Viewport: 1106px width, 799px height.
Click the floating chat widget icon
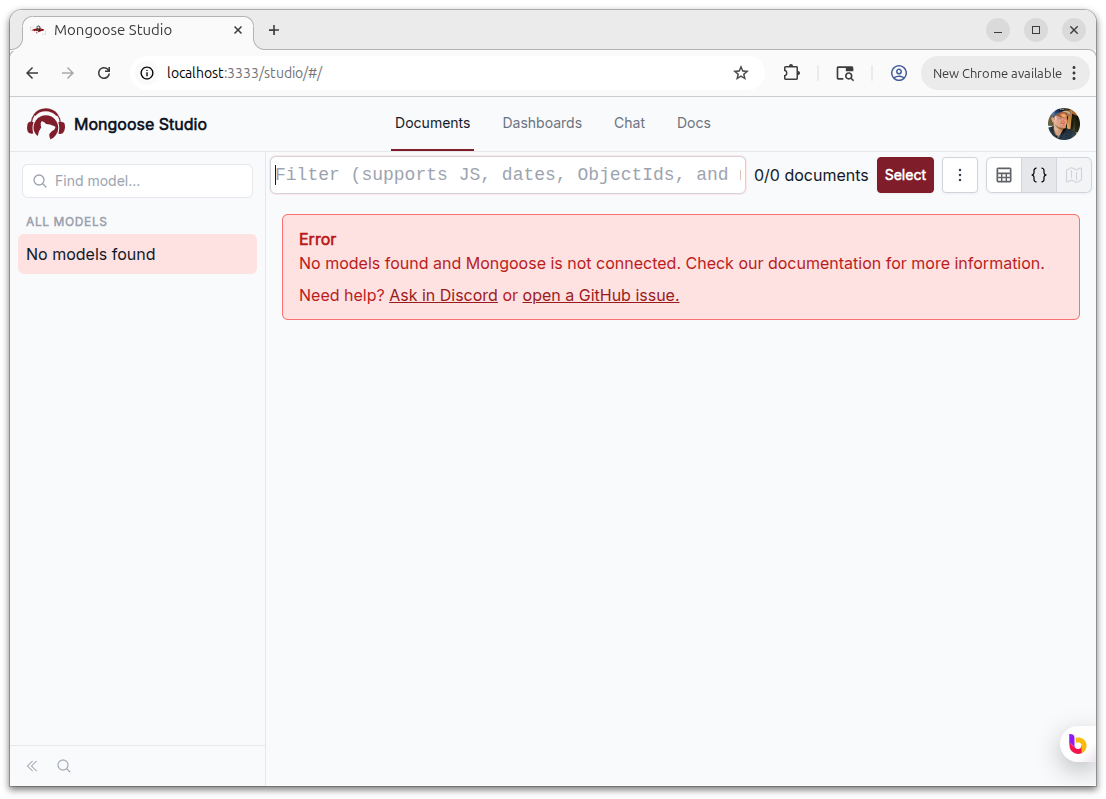[x=1077, y=744]
